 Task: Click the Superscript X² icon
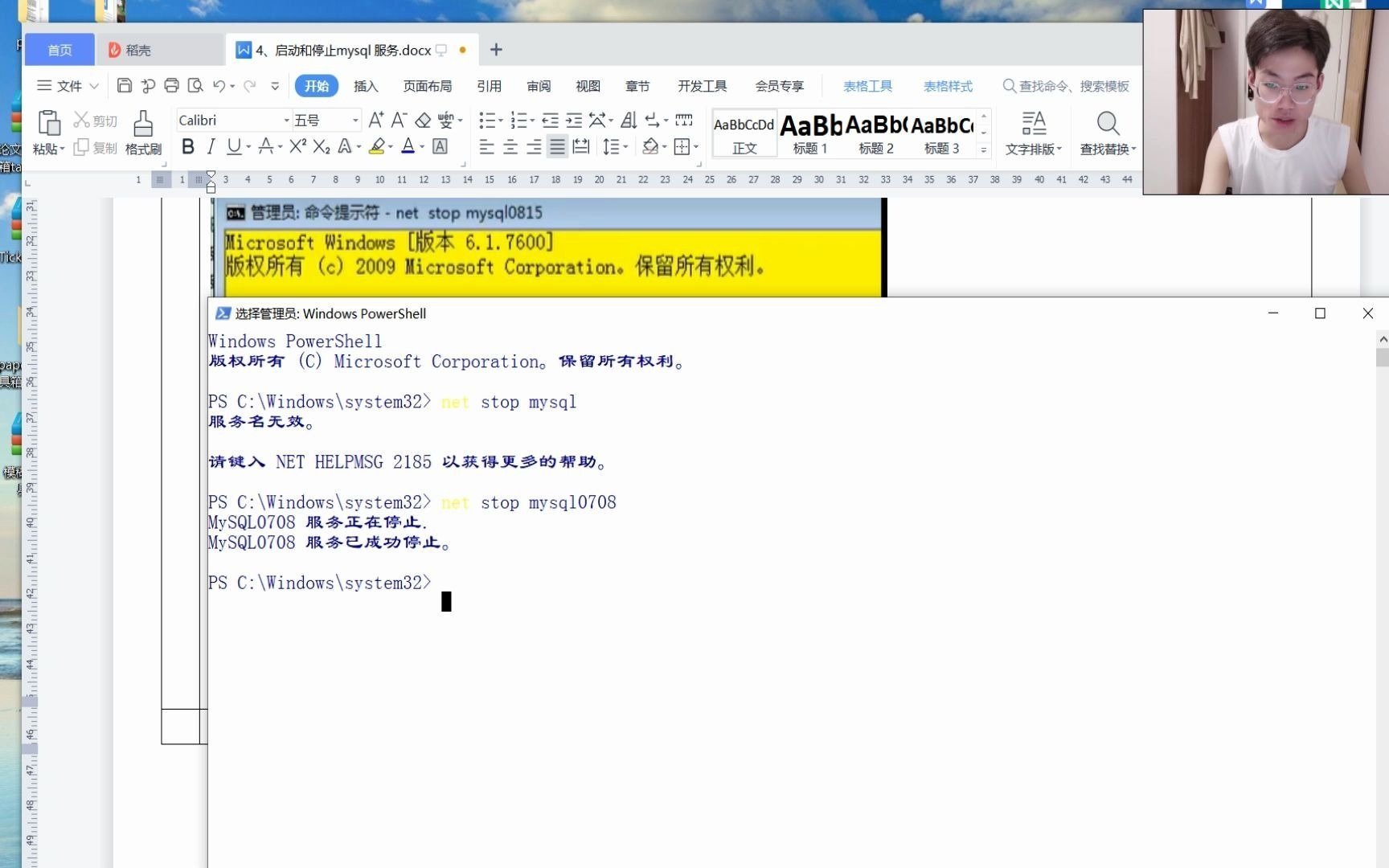tap(297, 146)
